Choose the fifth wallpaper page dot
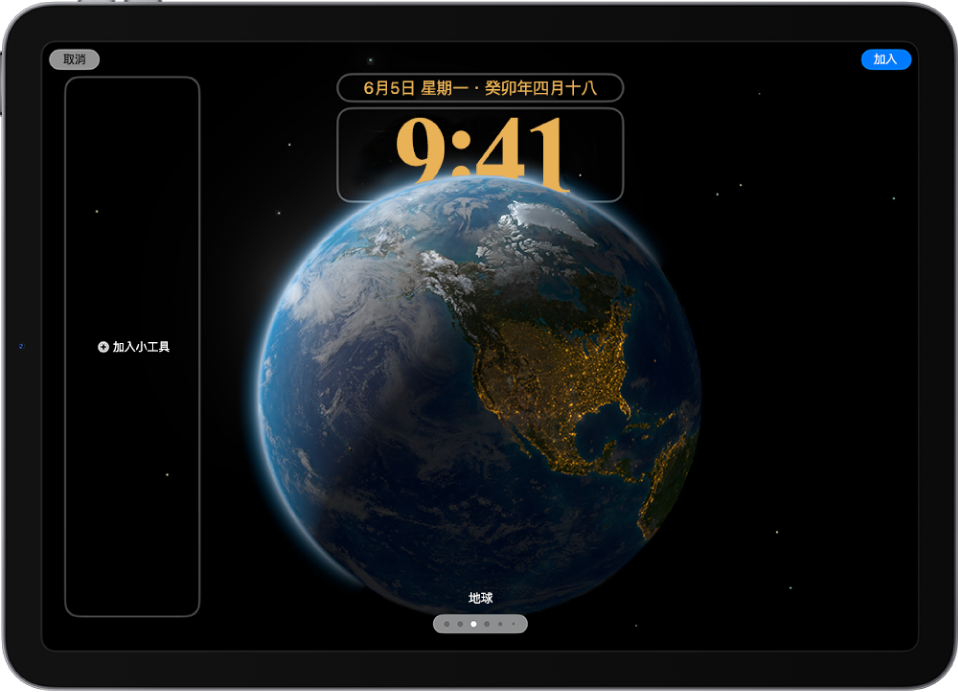Image resolution: width=958 pixels, height=692 pixels. tap(500, 624)
